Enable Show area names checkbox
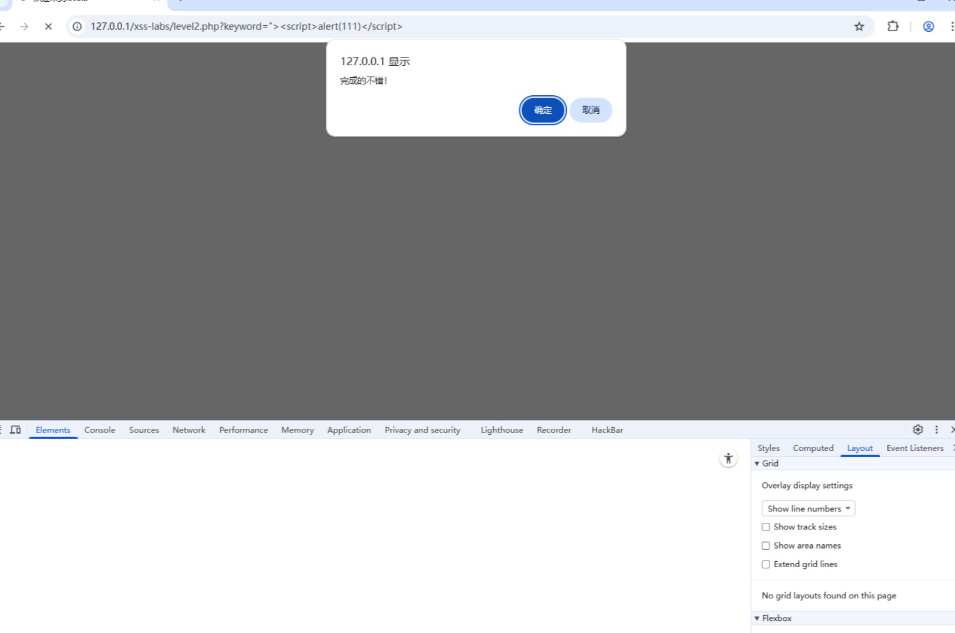Image resolution: width=955 pixels, height=633 pixels. point(766,546)
